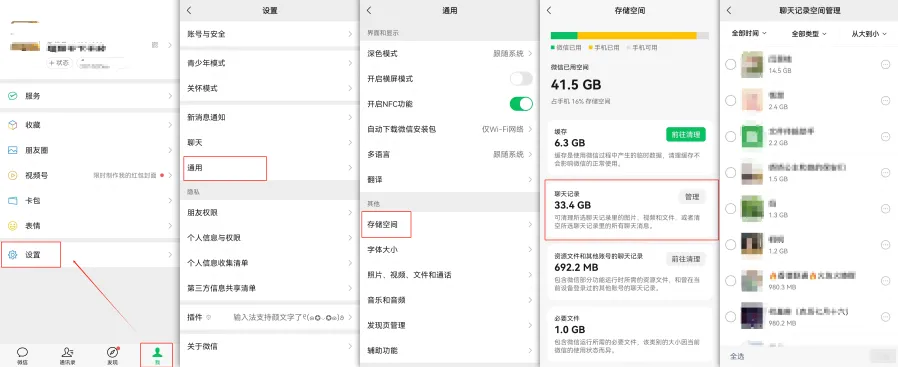Tap 管理 in the 聊天记录 card
898x367 pixels.
tap(692, 196)
